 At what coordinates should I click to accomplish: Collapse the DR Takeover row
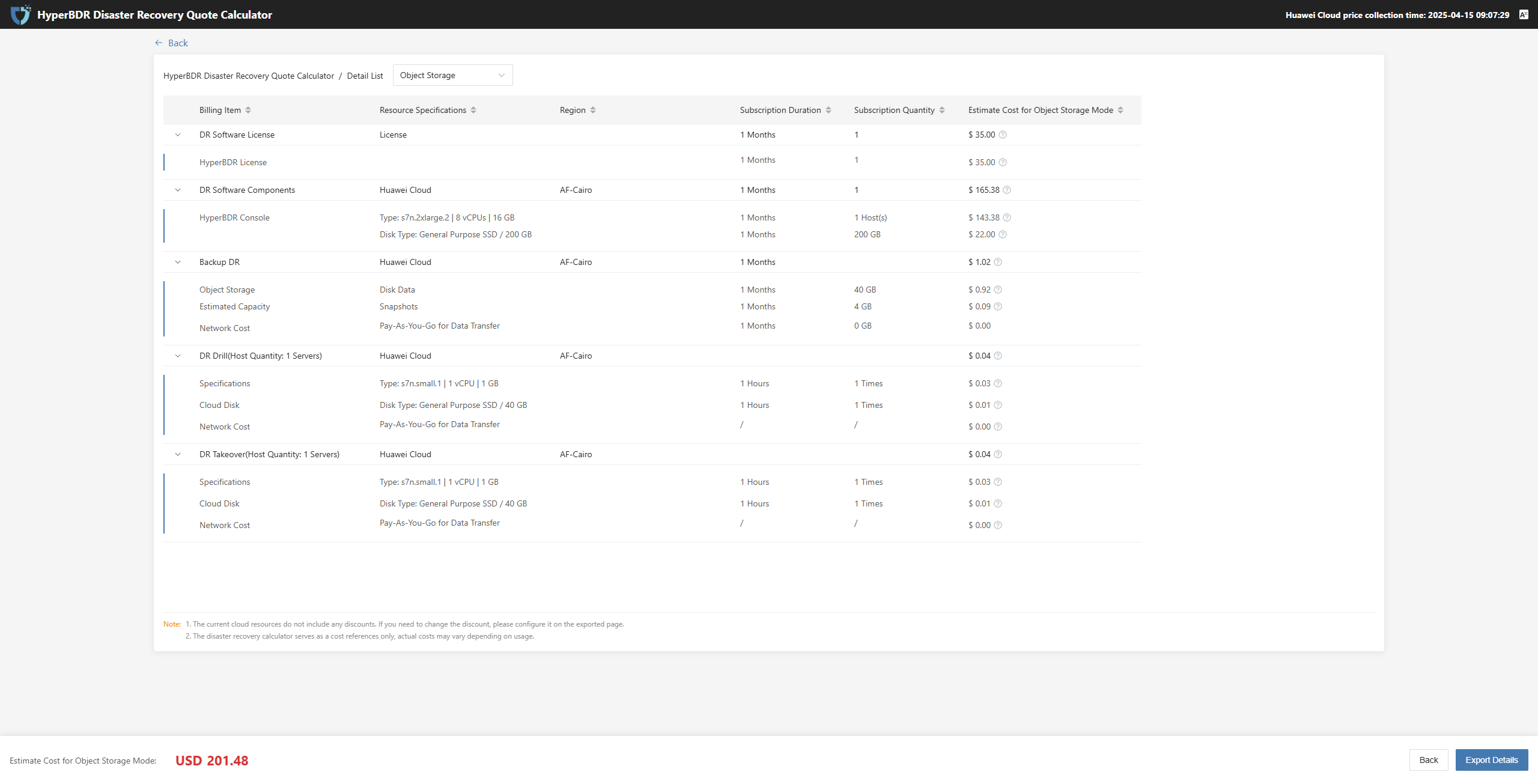pyautogui.click(x=178, y=454)
